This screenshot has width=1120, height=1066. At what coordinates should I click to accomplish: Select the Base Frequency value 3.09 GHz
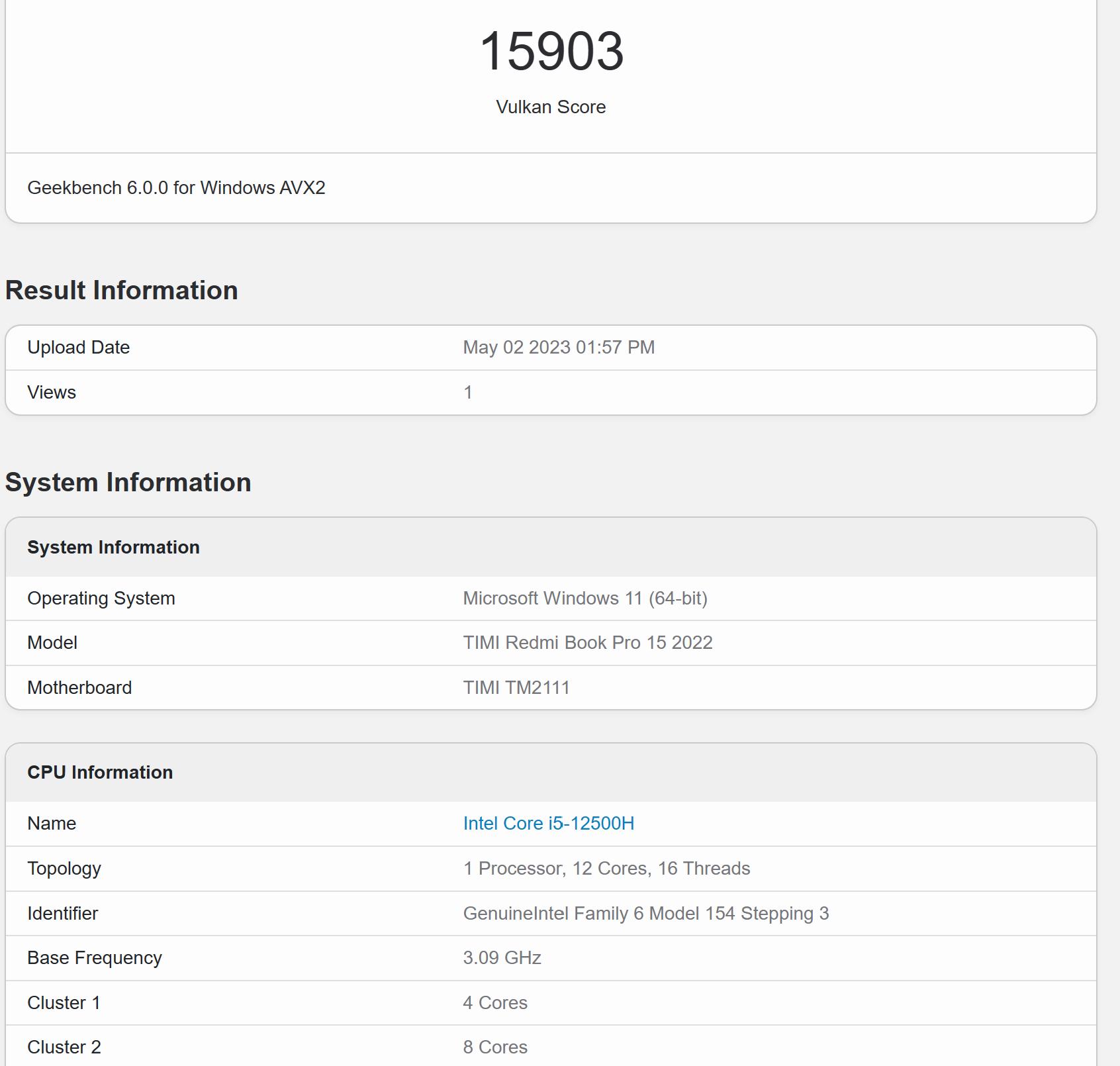click(x=501, y=957)
